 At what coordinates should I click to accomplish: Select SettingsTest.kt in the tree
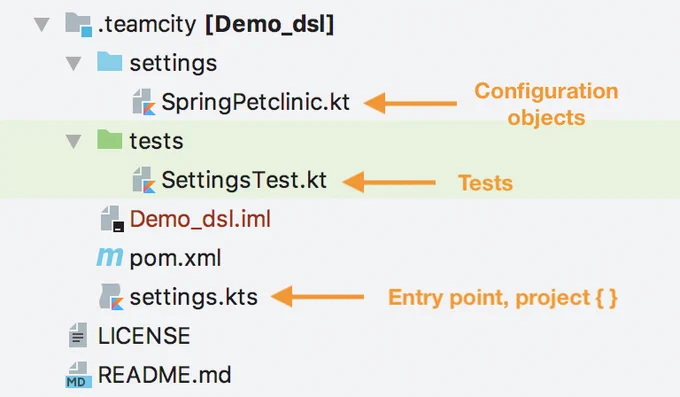[x=244, y=180]
